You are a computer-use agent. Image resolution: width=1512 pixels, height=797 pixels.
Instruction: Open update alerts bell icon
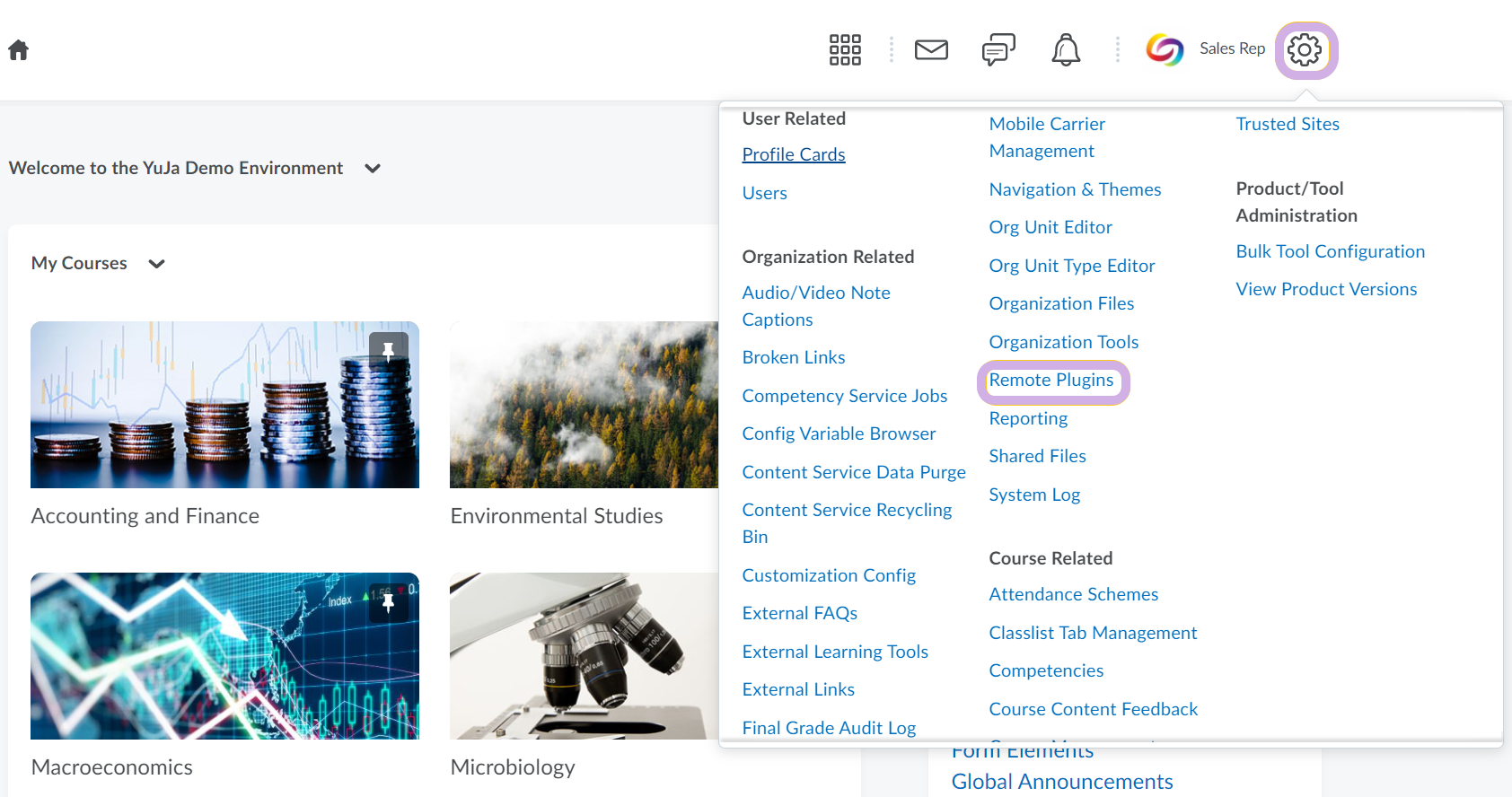coord(1066,49)
